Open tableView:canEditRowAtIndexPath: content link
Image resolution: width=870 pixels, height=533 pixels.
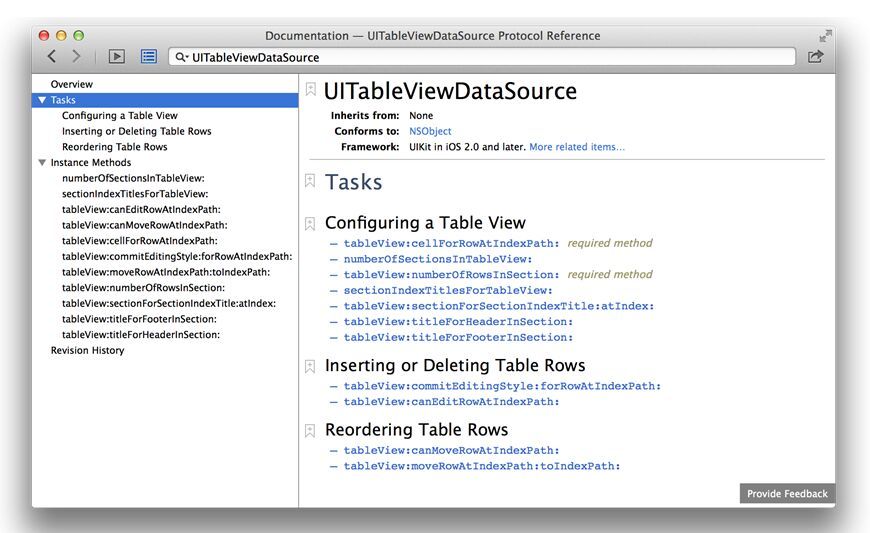(452, 402)
